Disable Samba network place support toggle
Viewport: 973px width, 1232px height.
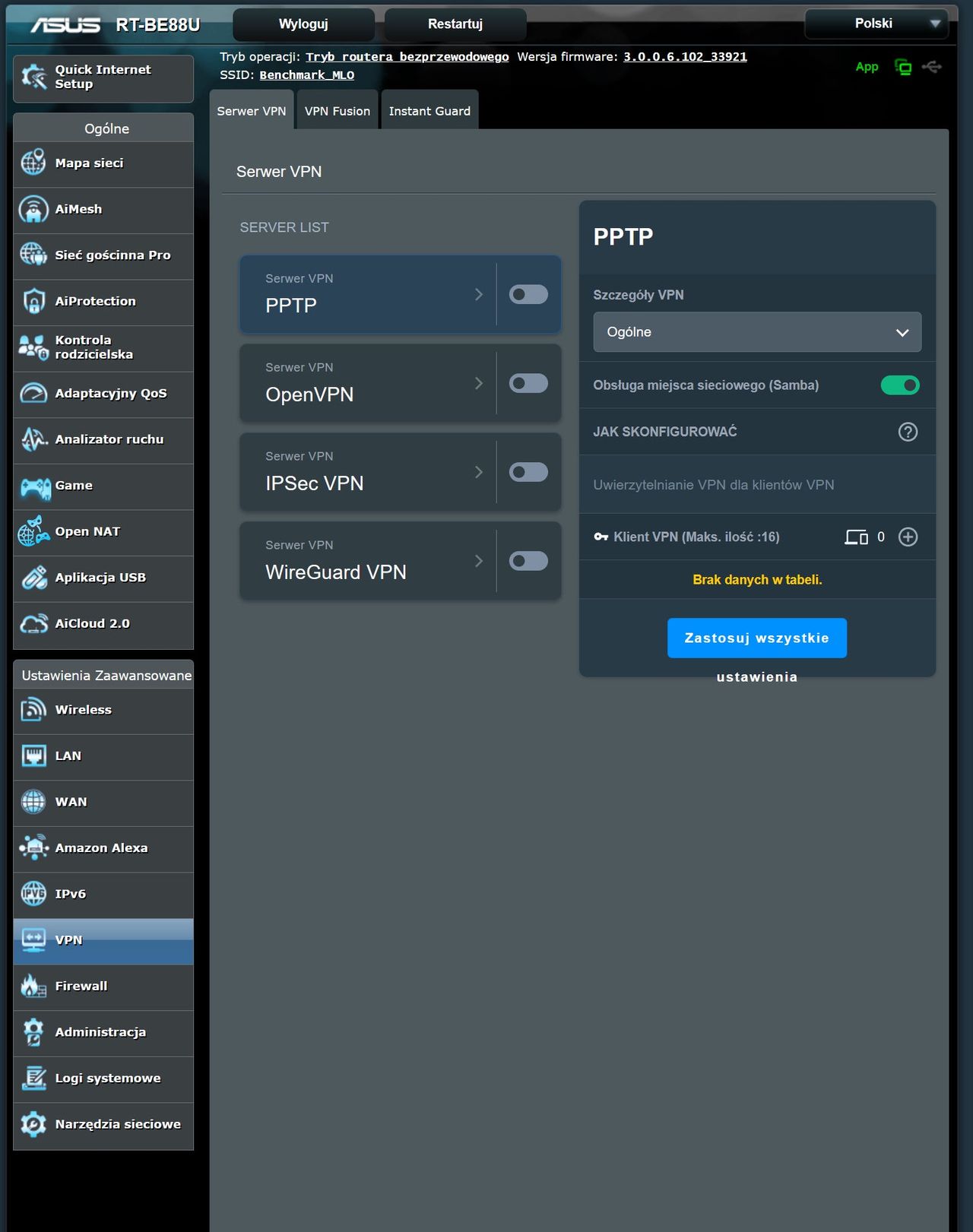coord(900,385)
